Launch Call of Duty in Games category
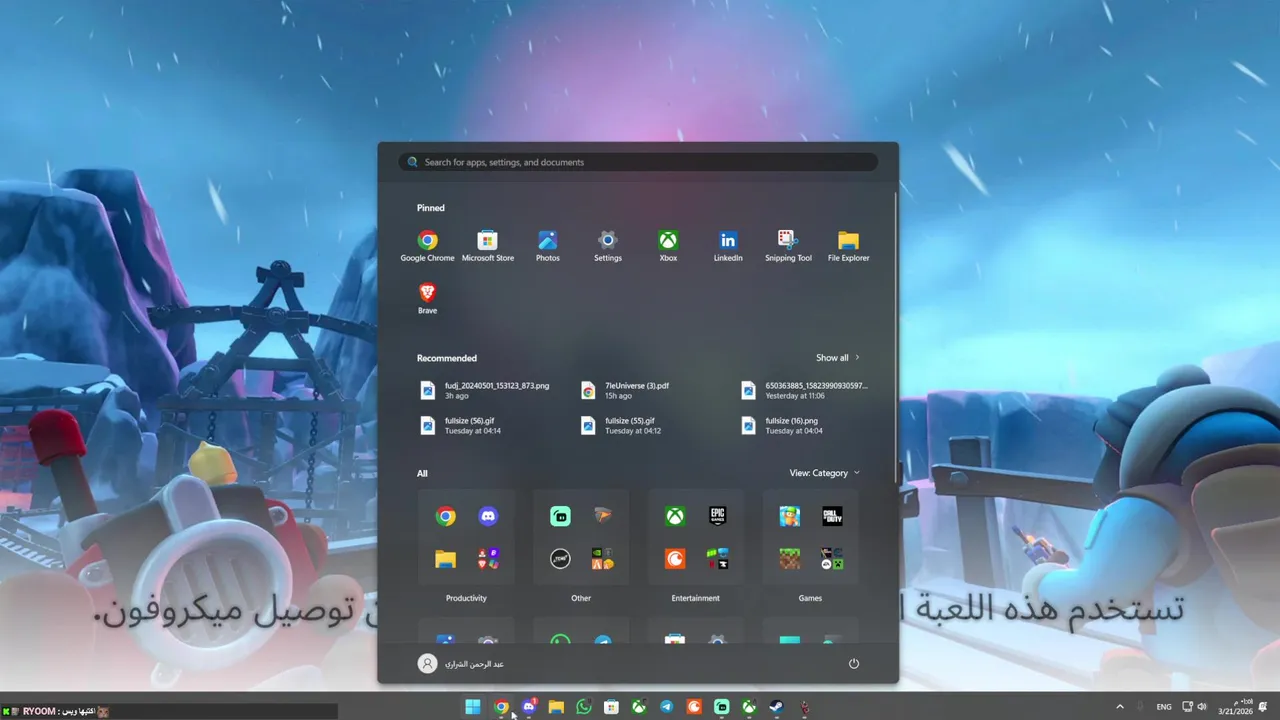Viewport: 1280px width, 720px height. [x=832, y=516]
